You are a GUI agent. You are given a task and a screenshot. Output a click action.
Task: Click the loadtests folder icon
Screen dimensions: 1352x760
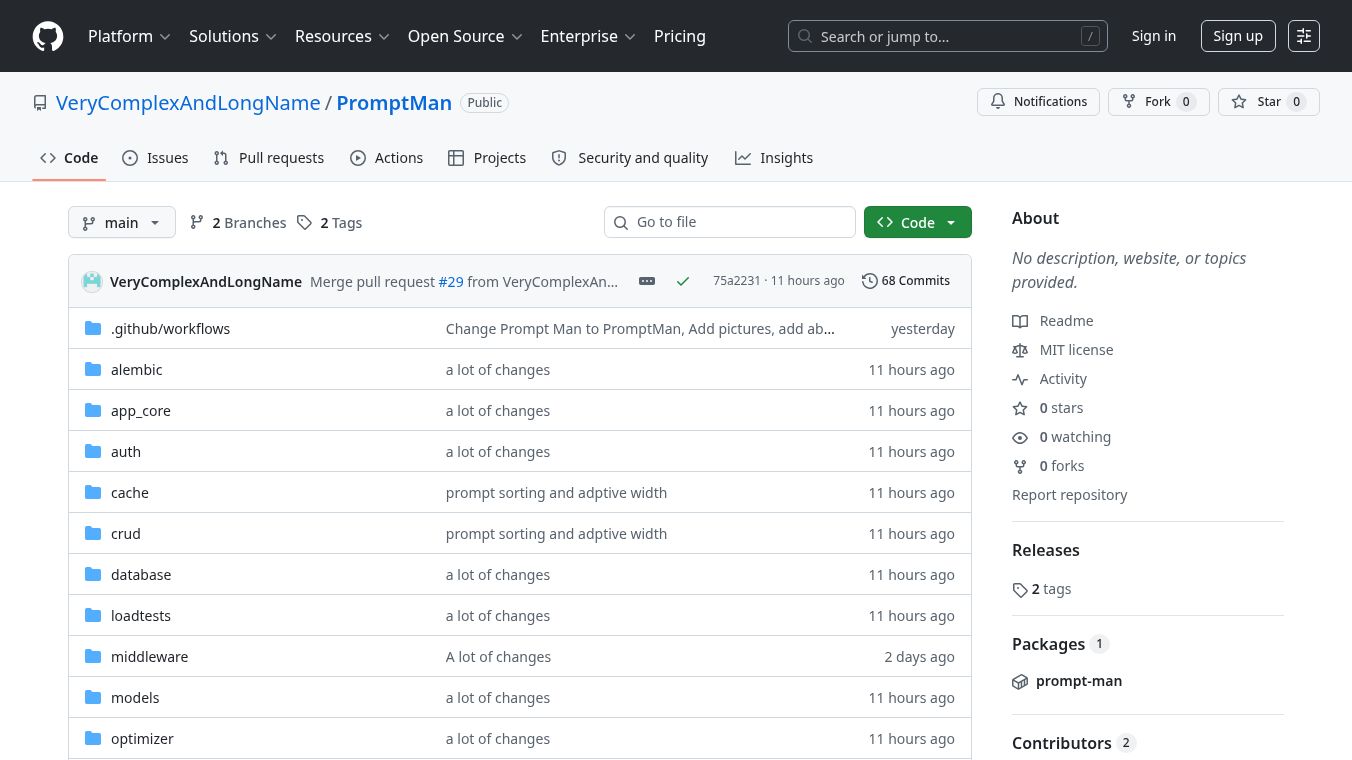94,615
